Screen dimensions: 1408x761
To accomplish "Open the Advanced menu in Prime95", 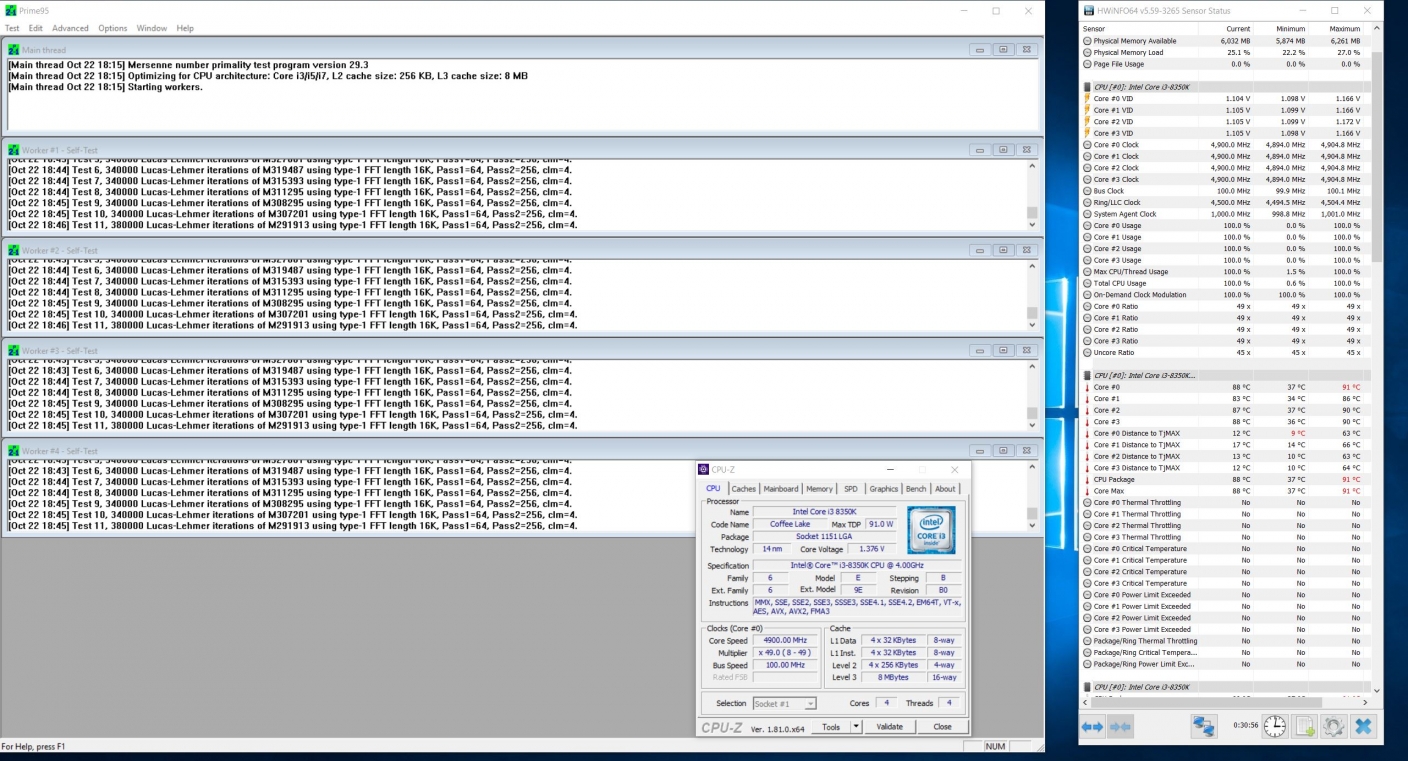I will tap(70, 28).
